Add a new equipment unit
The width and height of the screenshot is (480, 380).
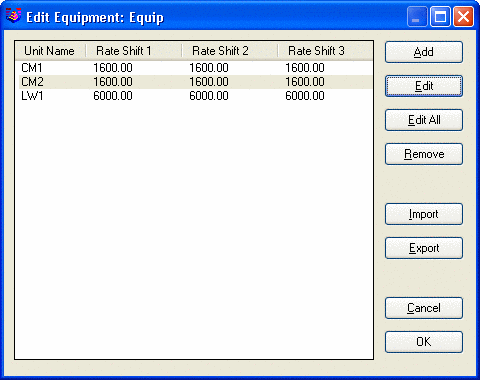pyautogui.click(x=424, y=52)
